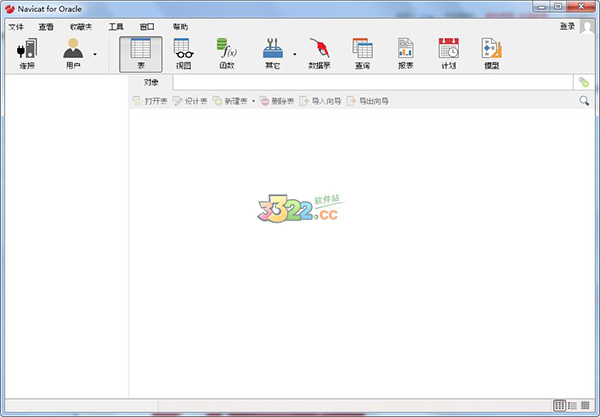Open the Query (查询) section

tap(361, 53)
